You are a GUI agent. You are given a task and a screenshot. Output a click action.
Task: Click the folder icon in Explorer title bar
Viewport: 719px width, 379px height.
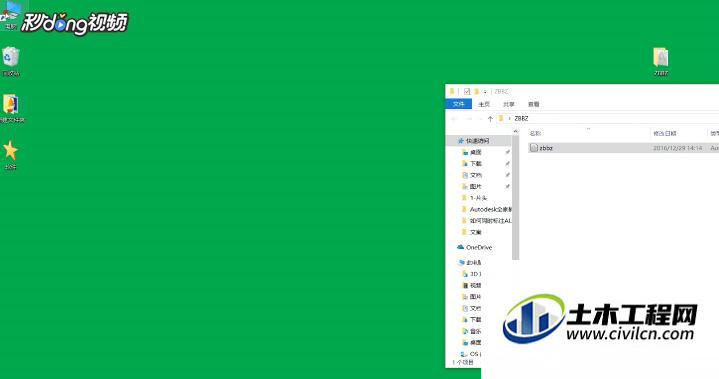[x=452, y=91]
